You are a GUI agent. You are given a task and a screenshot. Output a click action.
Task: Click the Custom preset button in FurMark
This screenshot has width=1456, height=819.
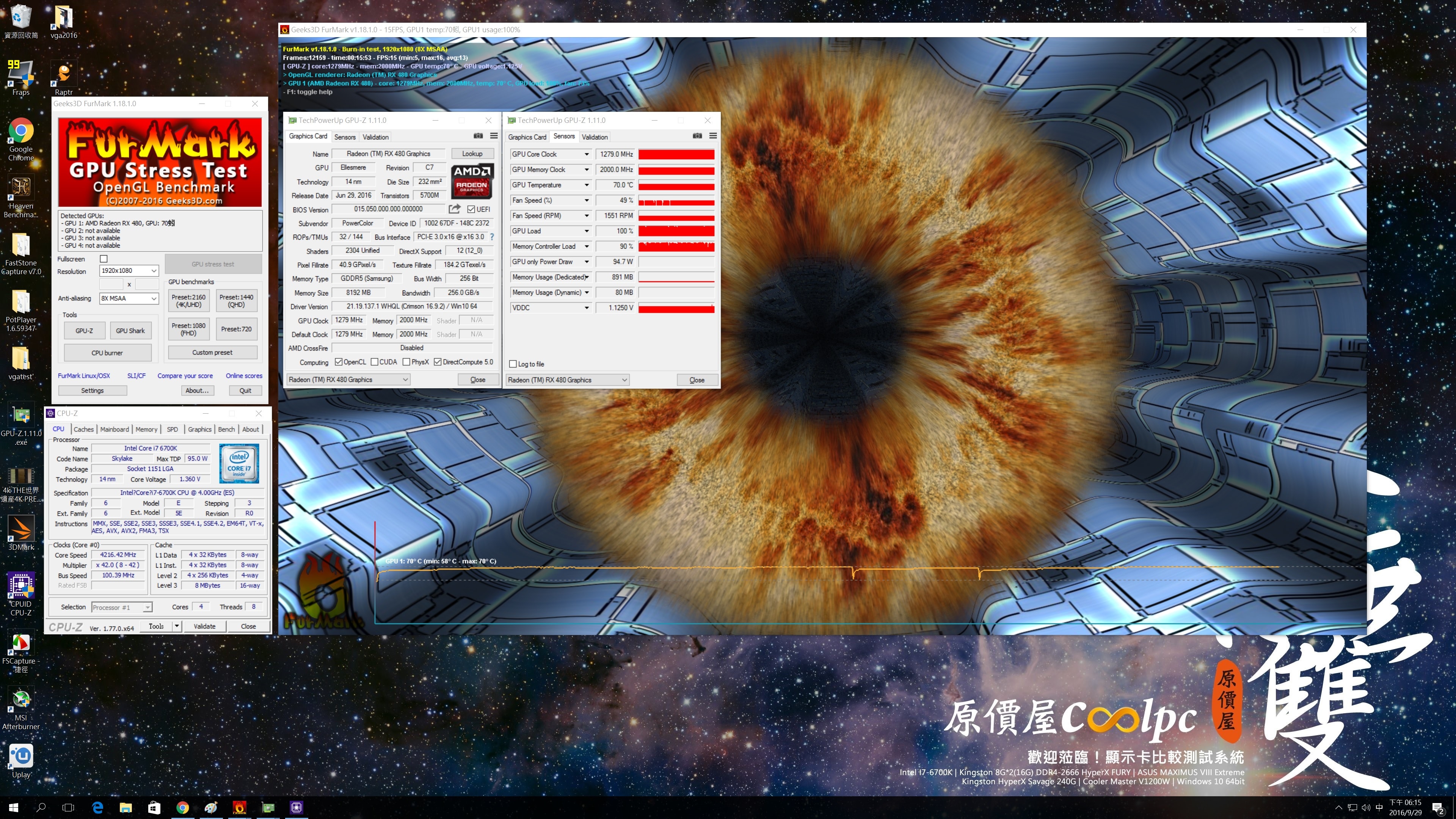point(212,352)
